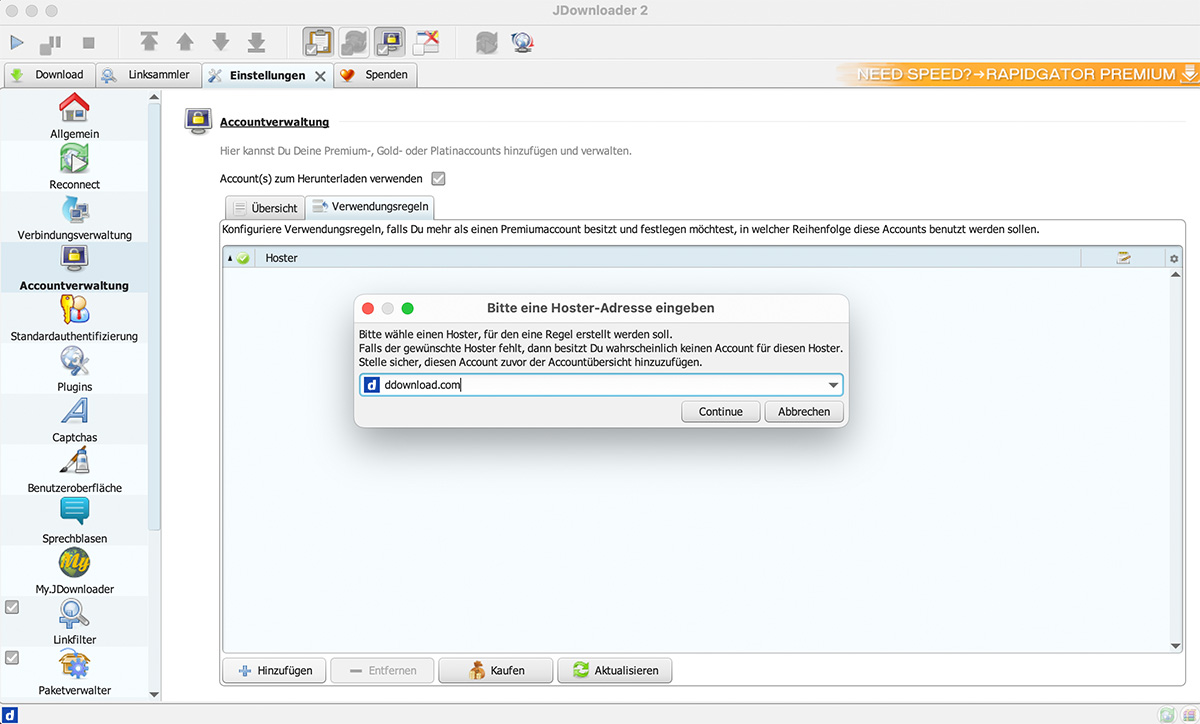Image resolution: width=1200 pixels, height=724 pixels.
Task: Toggle silent mode window icon with red X
Action: pos(426,42)
